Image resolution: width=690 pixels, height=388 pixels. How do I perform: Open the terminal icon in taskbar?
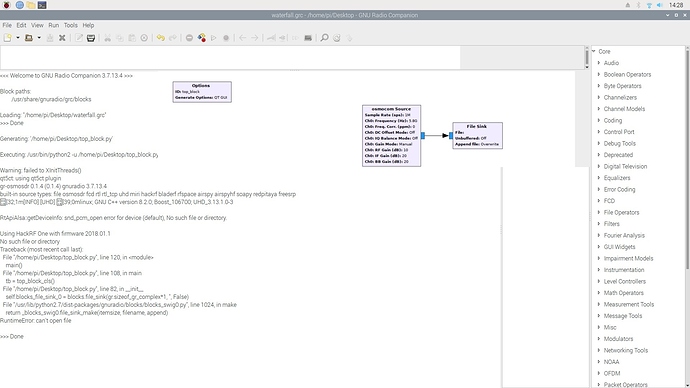click(42, 5)
